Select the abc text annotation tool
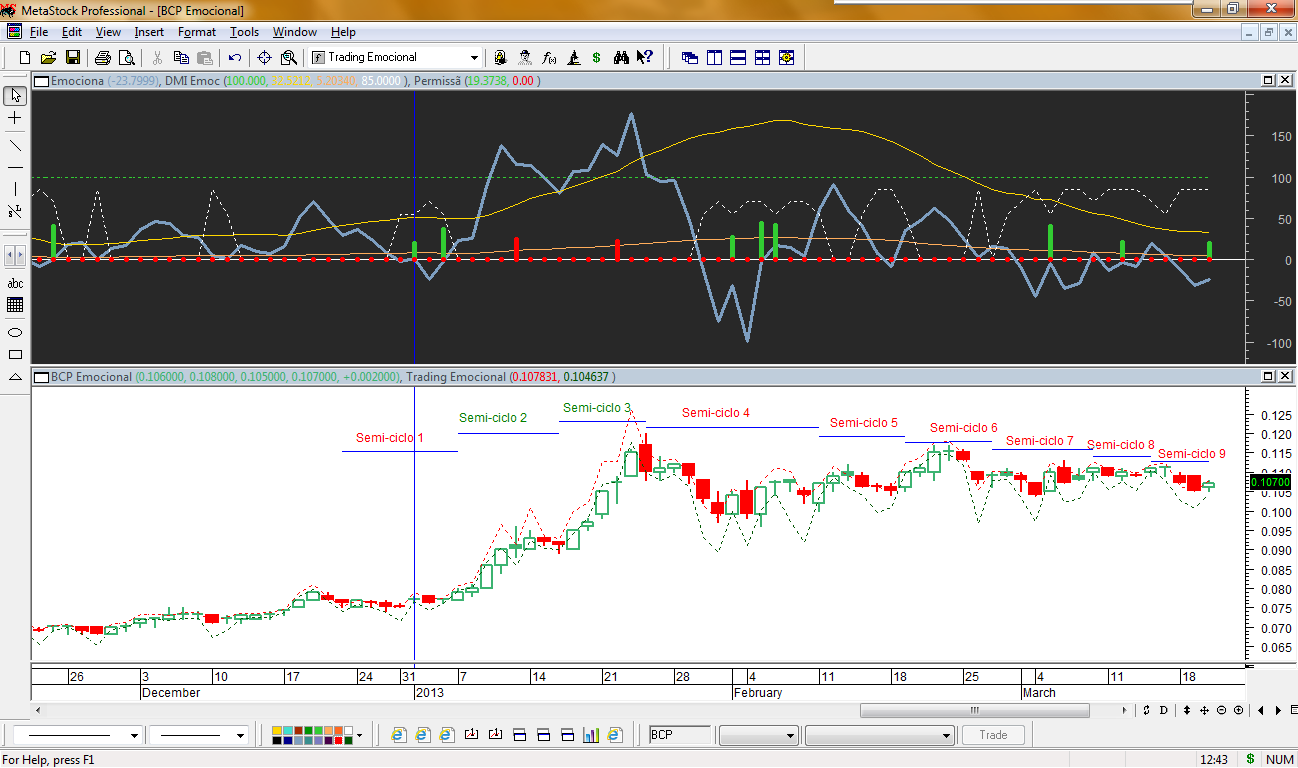 click(x=15, y=283)
